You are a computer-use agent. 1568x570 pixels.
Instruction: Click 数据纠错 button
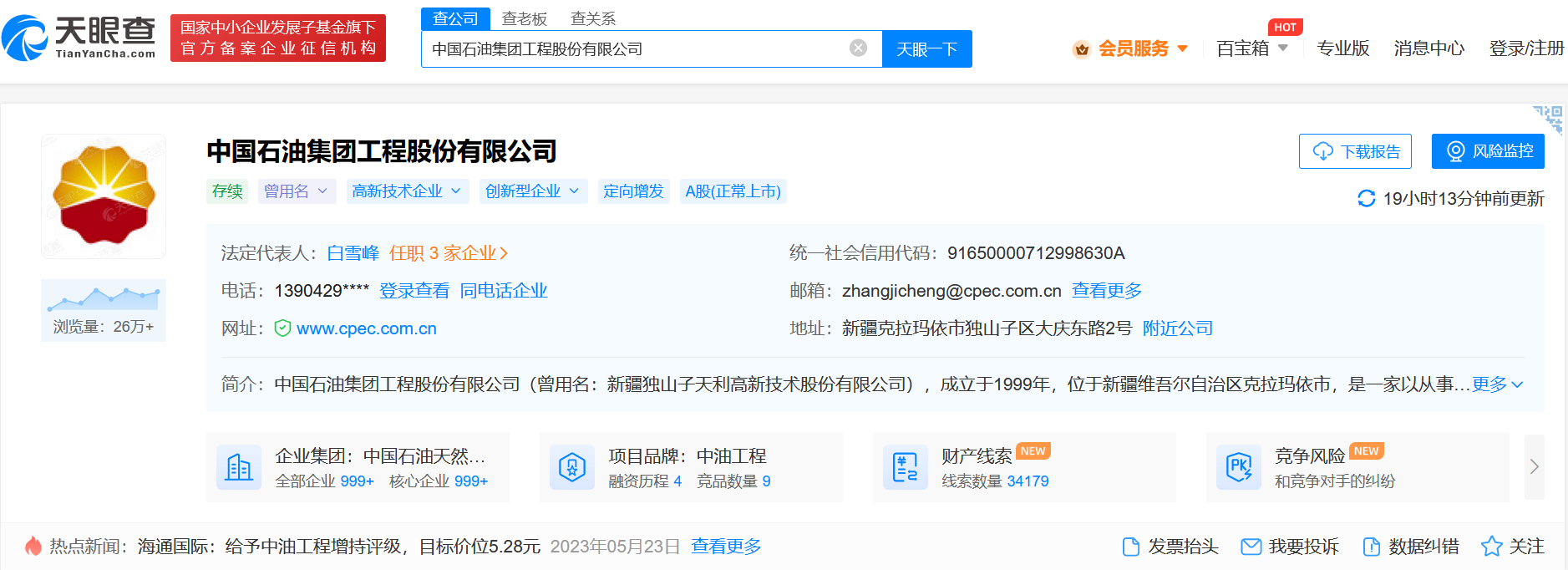click(1411, 547)
